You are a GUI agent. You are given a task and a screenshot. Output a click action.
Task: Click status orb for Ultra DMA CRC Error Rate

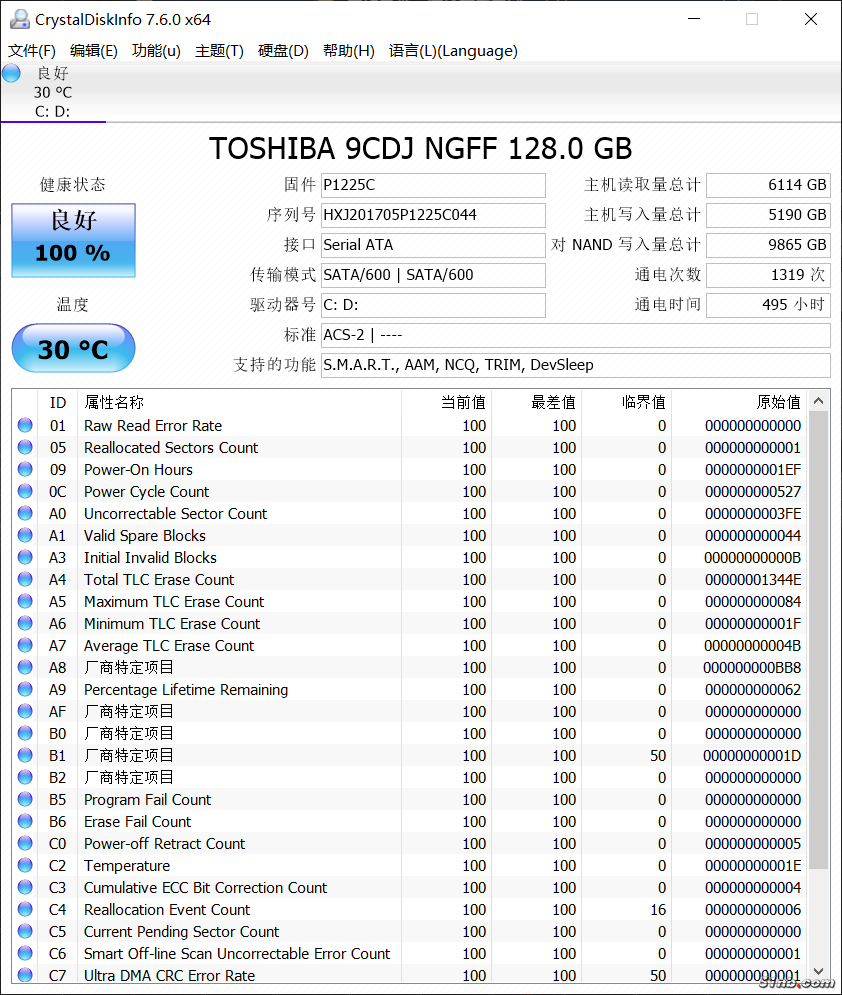pos(25,975)
